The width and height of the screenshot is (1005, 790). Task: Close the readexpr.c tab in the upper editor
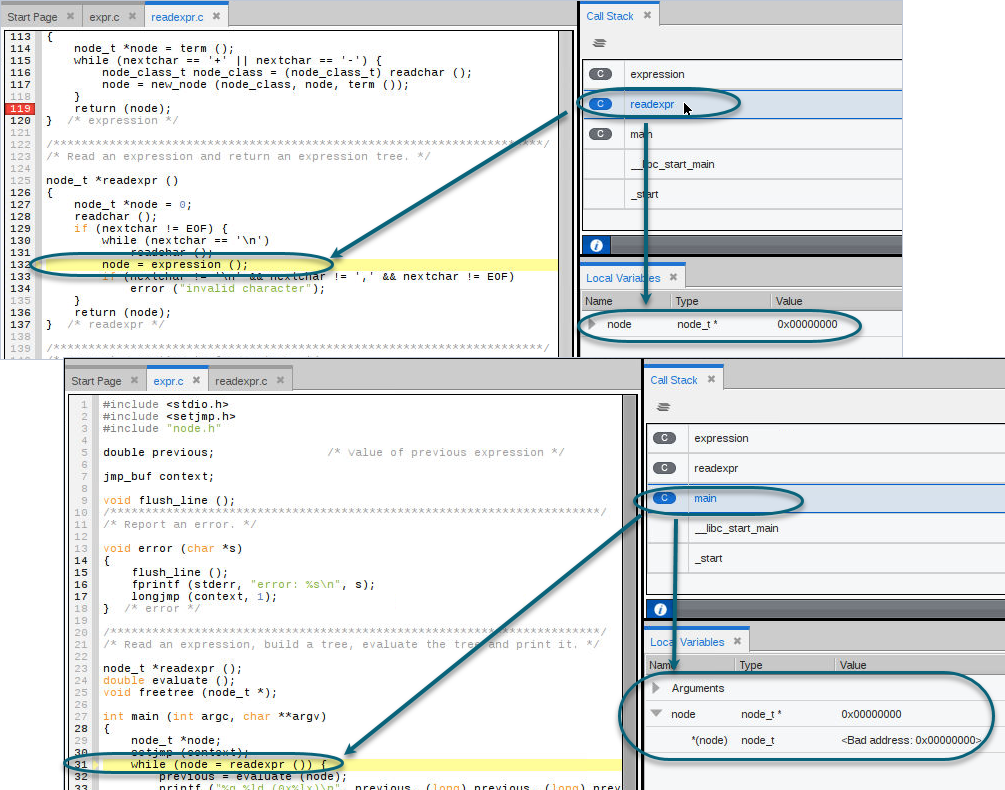(x=216, y=17)
